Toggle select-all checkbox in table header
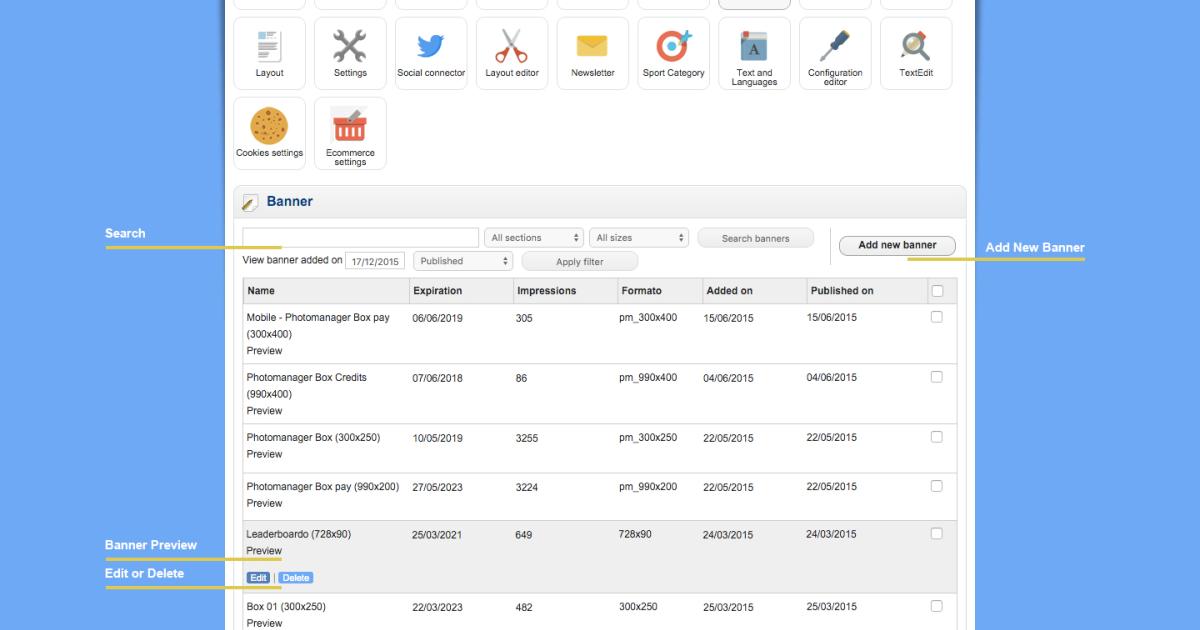The width and height of the screenshot is (1200, 630). [x=937, y=291]
